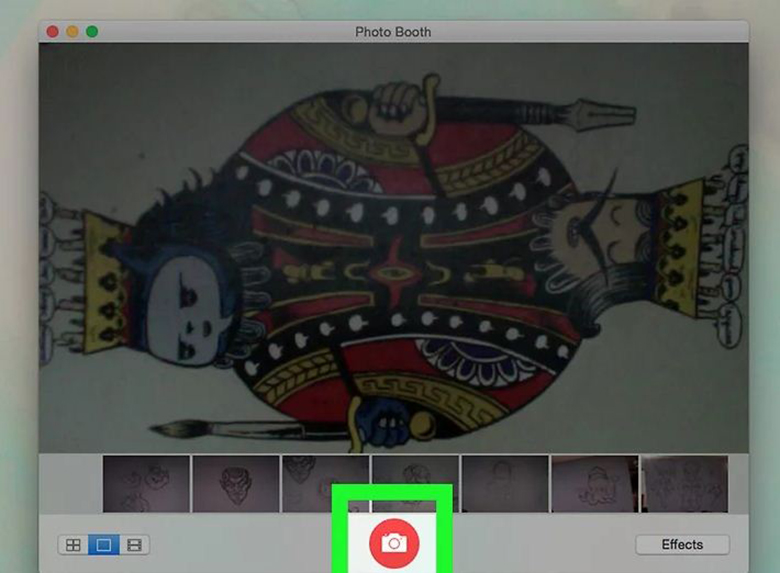Enter full screen with the green button

click(92, 32)
